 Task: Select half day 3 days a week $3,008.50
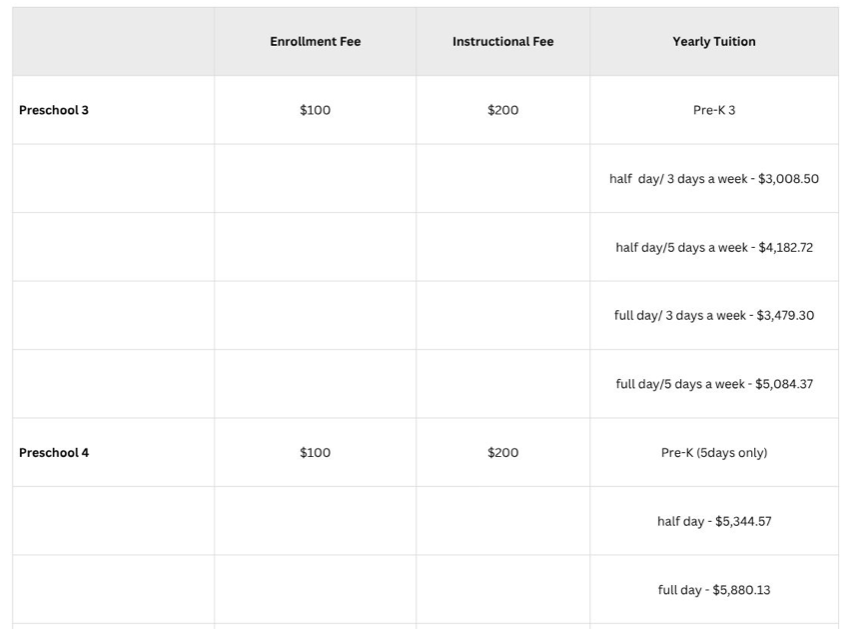pyautogui.click(x=714, y=179)
